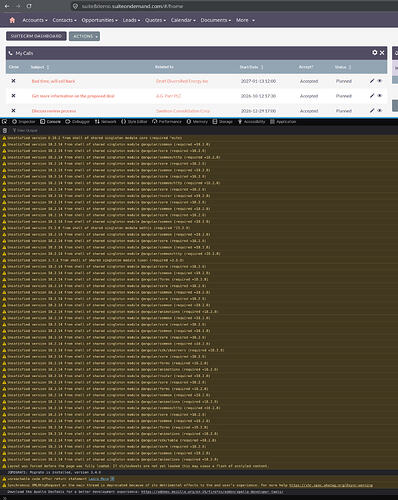Open the Leads menu dropdown
398x500 pixels.
131,20
